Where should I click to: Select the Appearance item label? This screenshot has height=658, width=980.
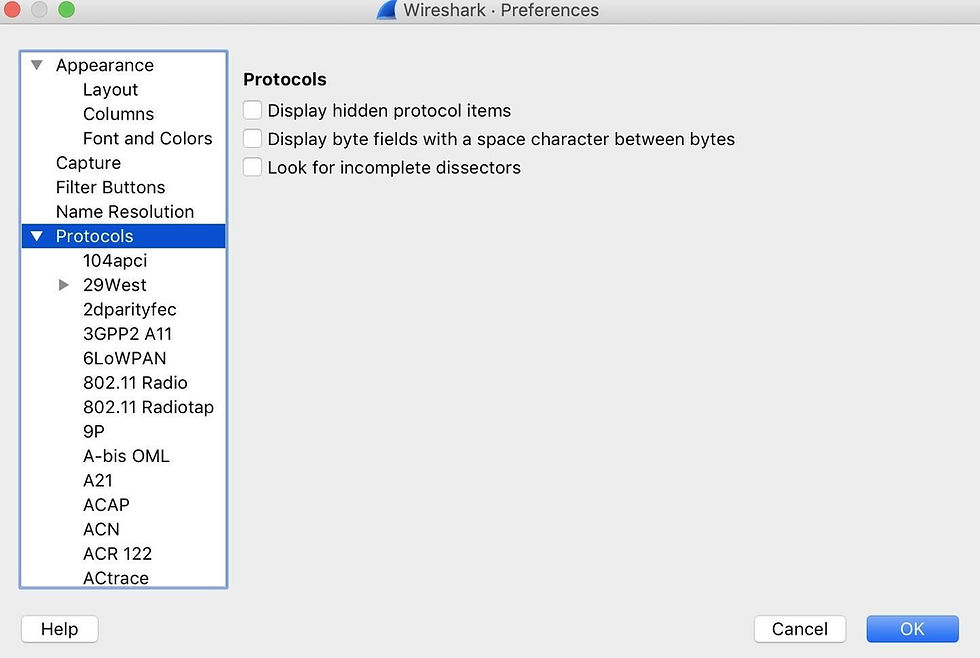click(x=104, y=65)
